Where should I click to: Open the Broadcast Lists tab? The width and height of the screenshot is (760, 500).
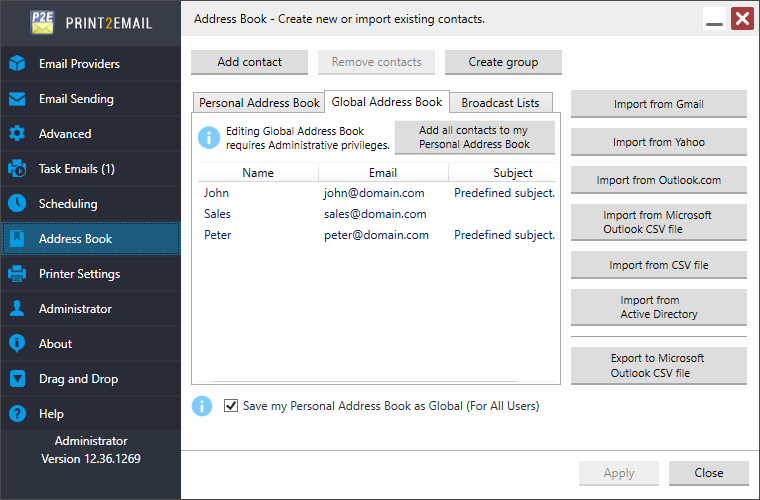click(500, 103)
